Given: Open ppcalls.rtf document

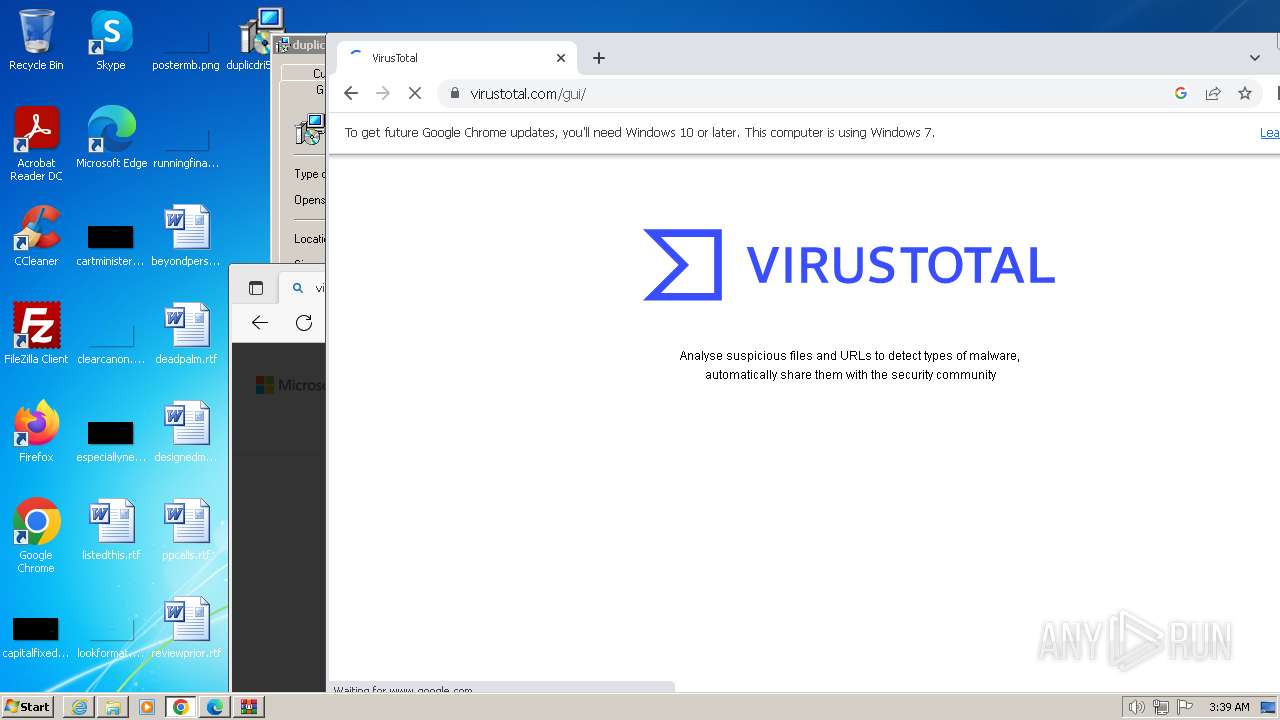Looking at the screenshot, I should [x=186, y=531].
